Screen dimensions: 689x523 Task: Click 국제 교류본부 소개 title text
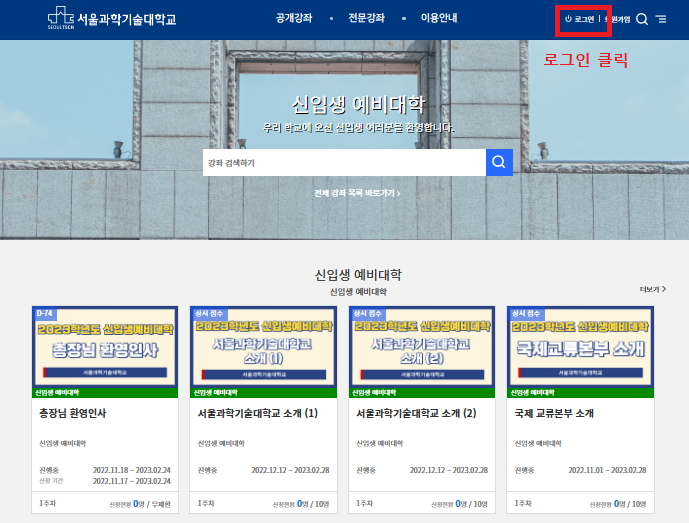click(554, 413)
